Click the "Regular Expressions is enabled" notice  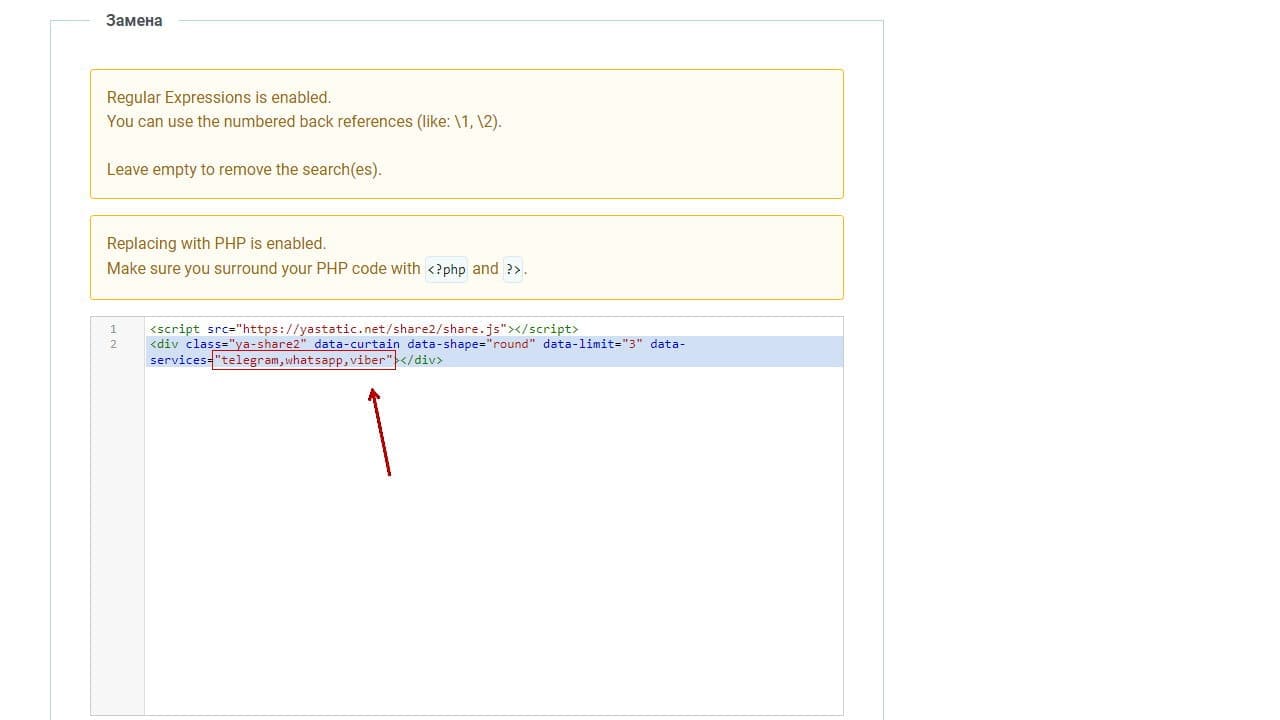tap(219, 98)
